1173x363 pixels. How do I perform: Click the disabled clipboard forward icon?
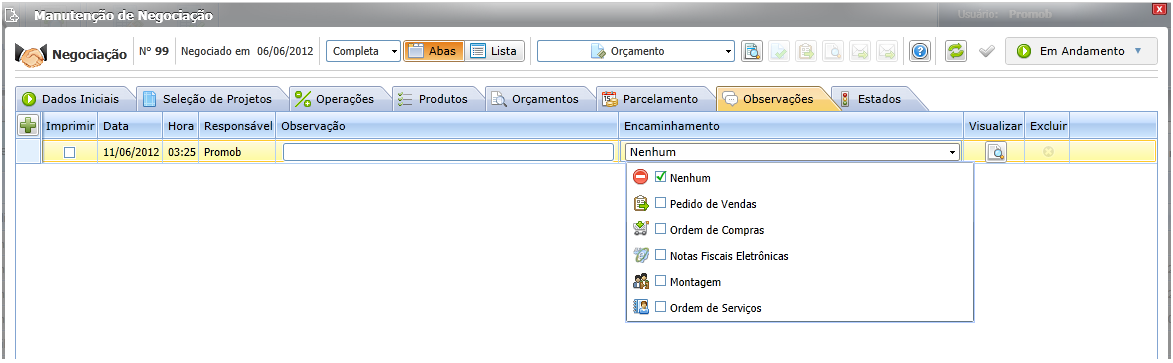point(805,51)
